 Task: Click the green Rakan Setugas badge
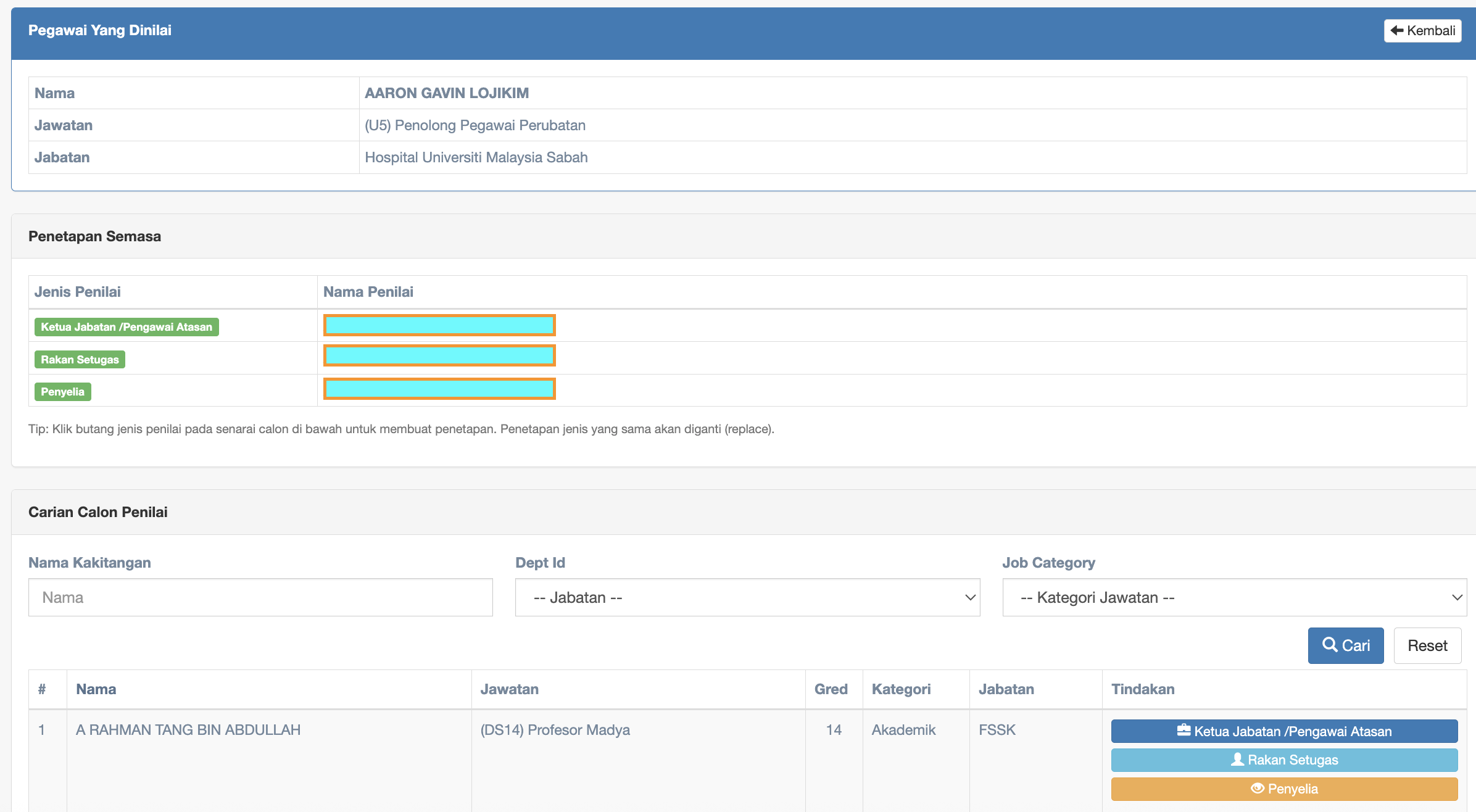coord(80,360)
